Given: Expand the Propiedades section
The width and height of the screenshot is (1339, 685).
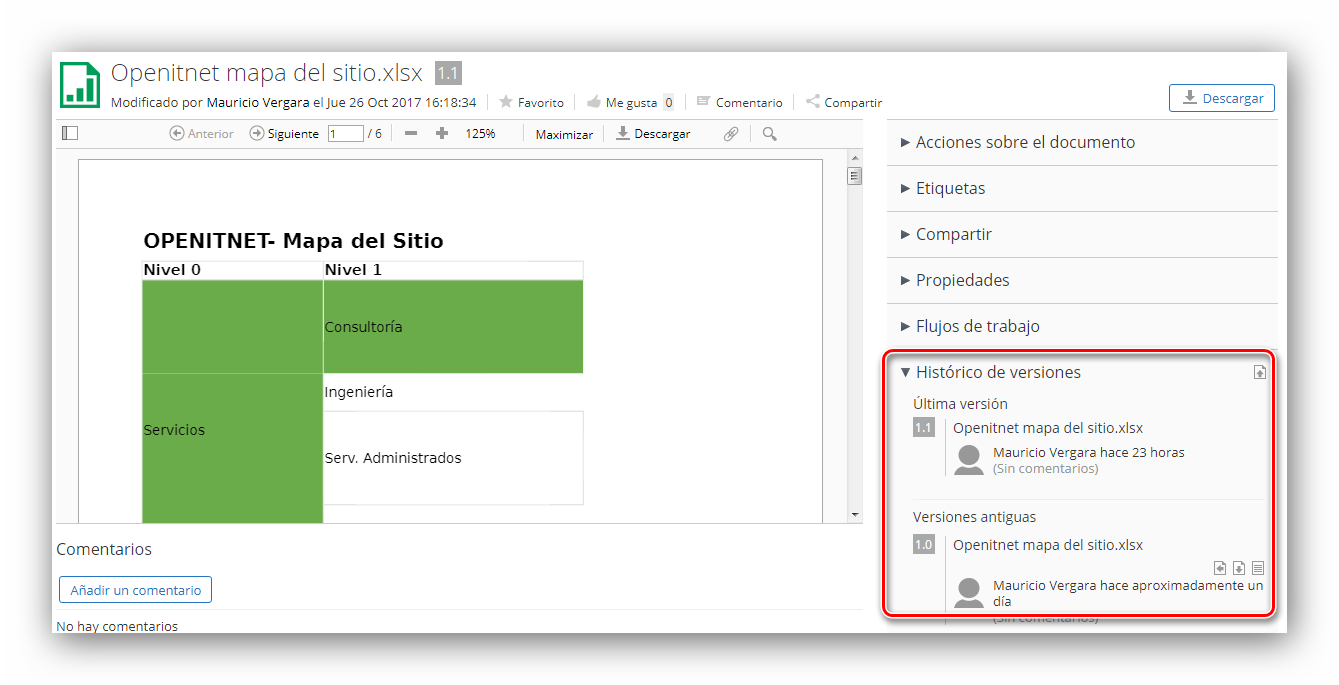Looking at the screenshot, I should point(1082,280).
